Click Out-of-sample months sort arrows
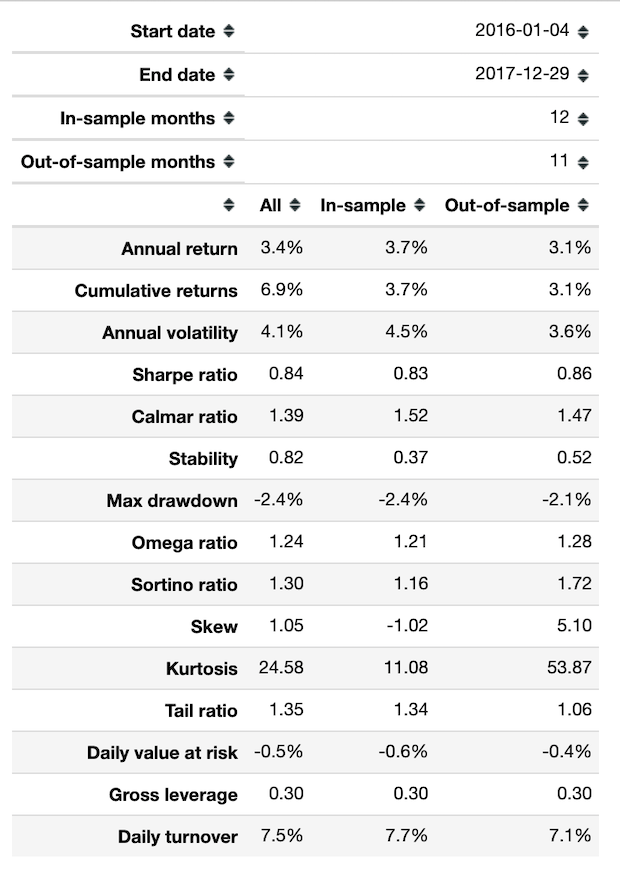620x873 pixels. [x=229, y=161]
